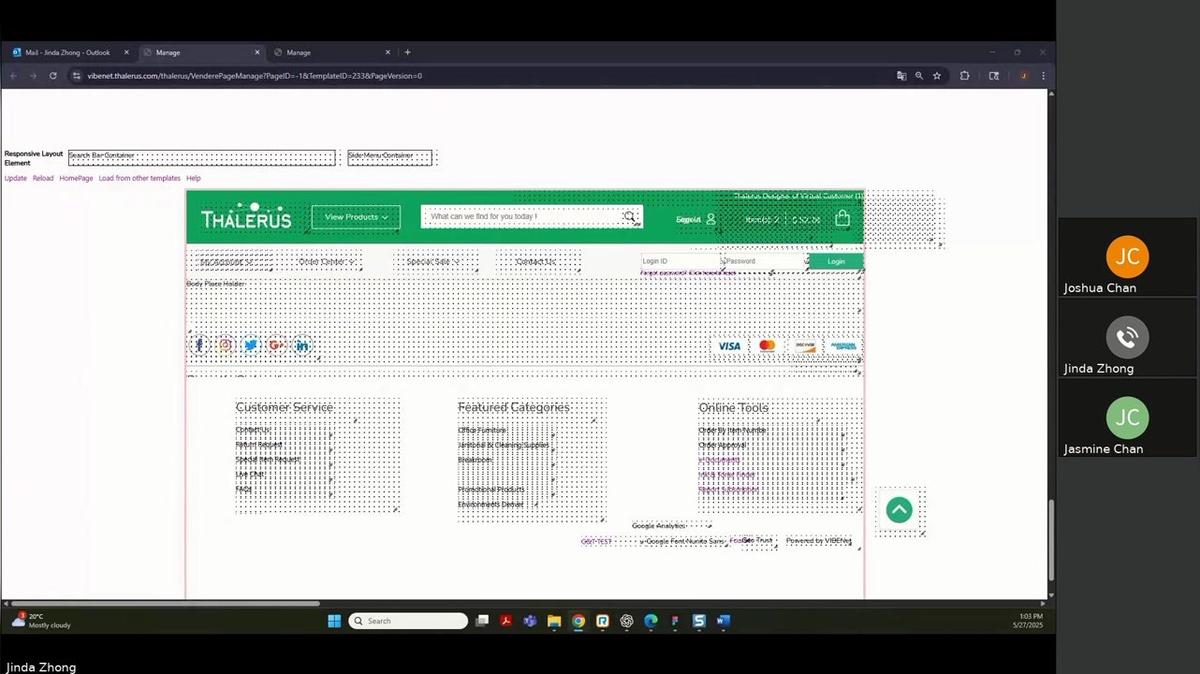The image size is (1200, 674).
Task: Open the LinkedIn icon in the footer
Action: click(303, 345)
